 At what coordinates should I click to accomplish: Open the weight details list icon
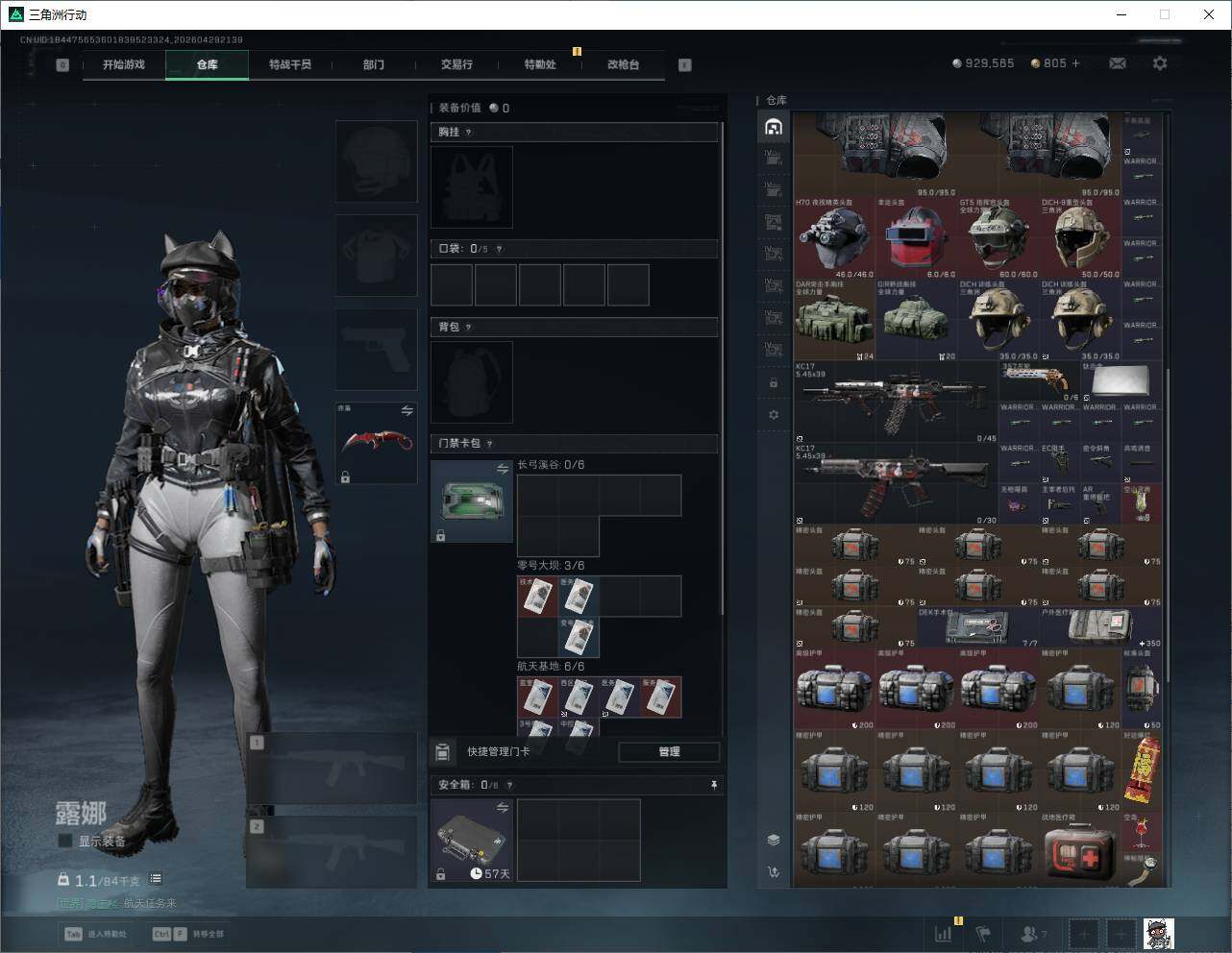156,879
